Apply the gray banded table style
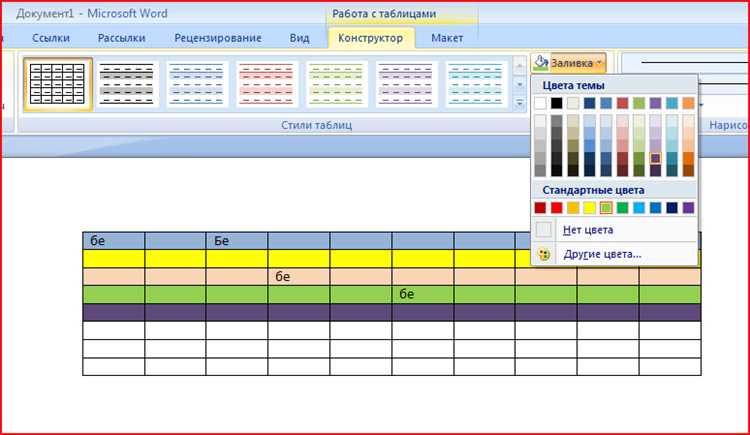 click(x=126, y=84)
